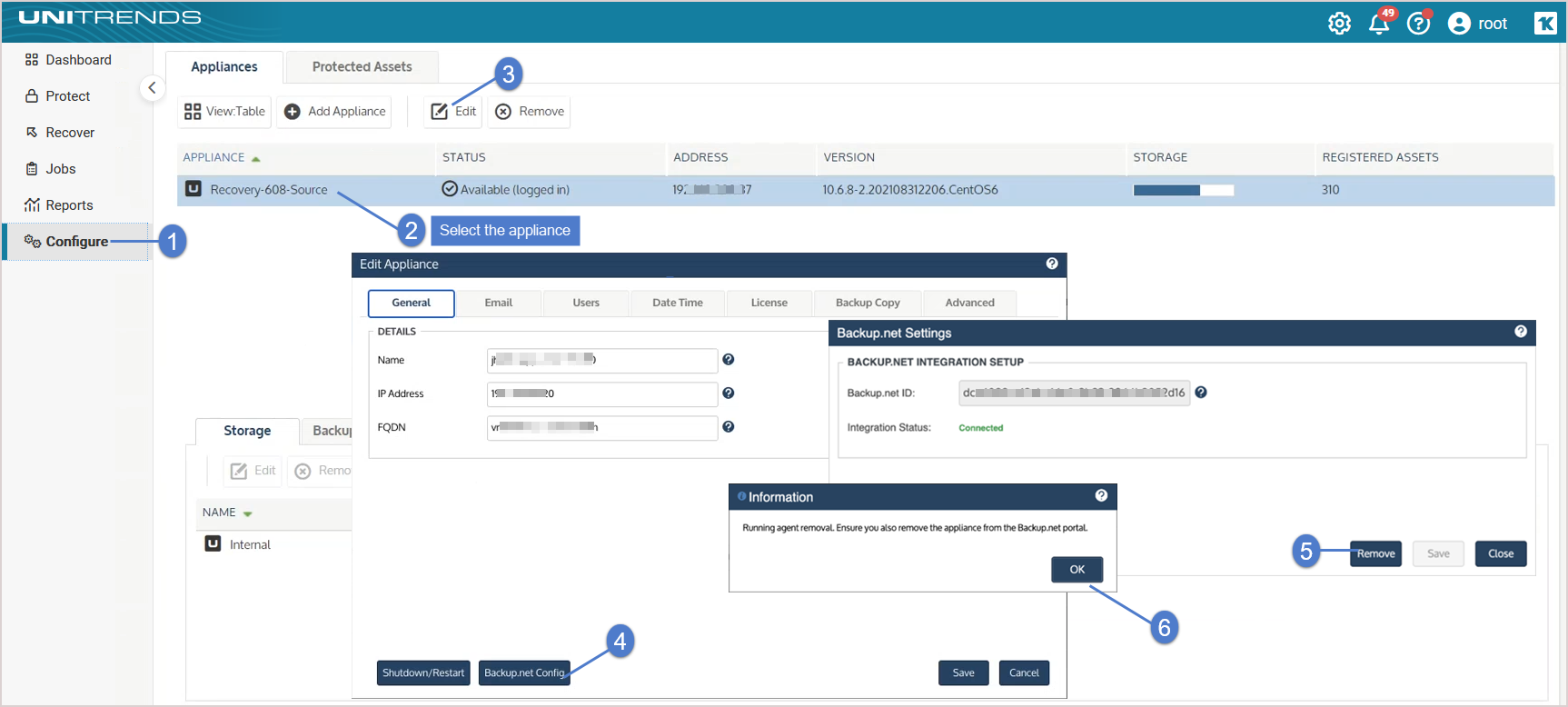This screenshot has height=707, width=1568.
Task: Switch to the Protected Assets tab
Action: (x=362, y=67)
